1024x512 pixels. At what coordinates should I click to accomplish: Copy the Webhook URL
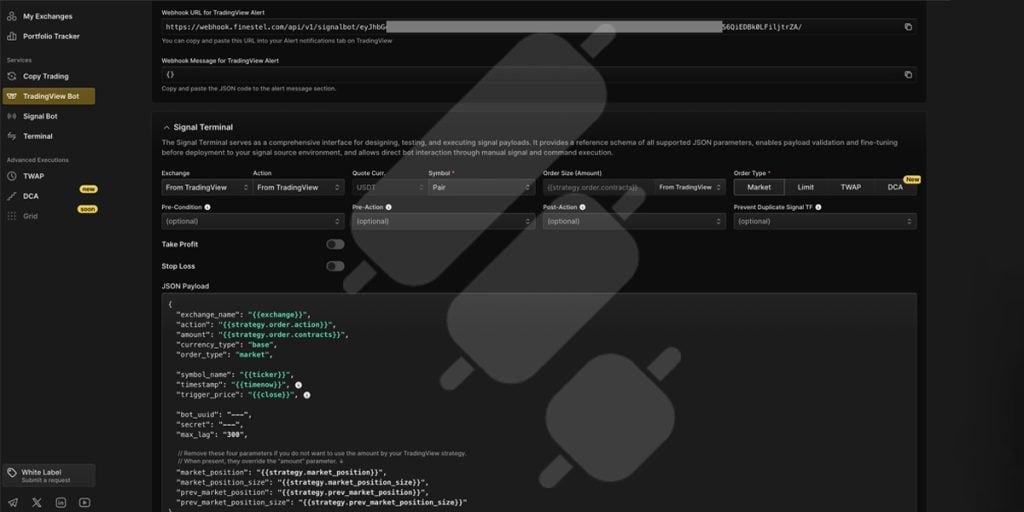pyautogui.click(x=908, y=27)
